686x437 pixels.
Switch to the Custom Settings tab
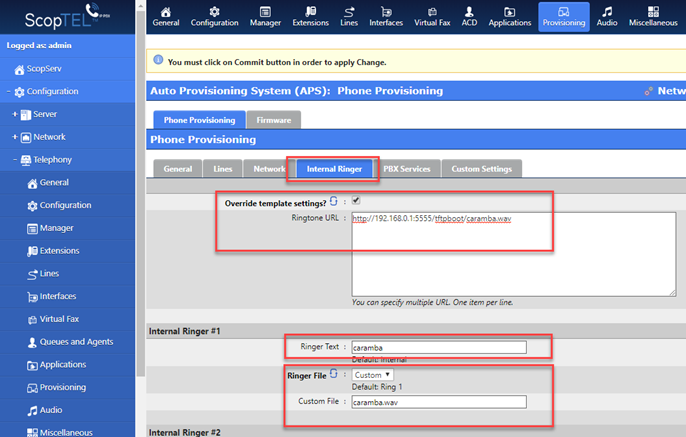482,169
